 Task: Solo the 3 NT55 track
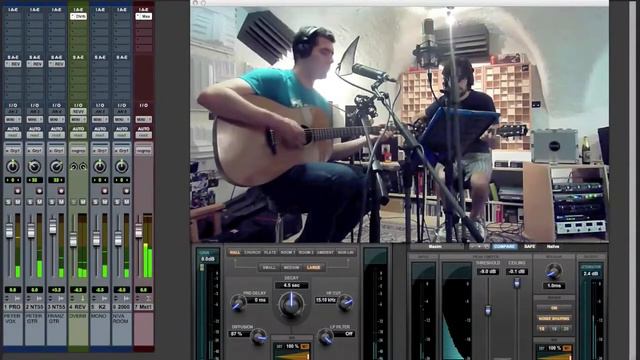(x=52, y=202)
